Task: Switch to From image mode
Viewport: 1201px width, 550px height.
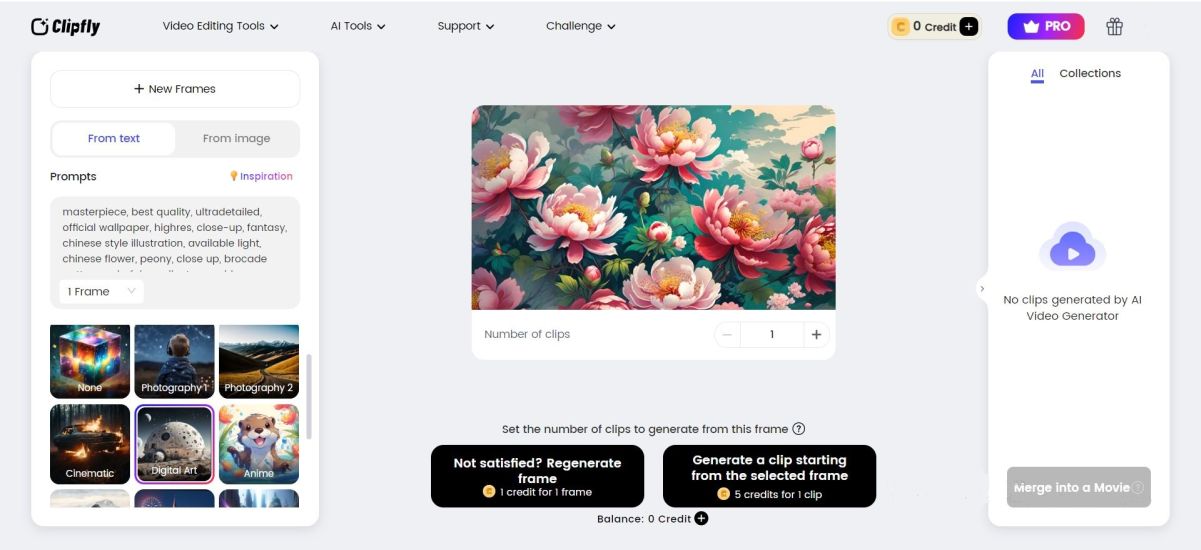Action: click(237, 139)
